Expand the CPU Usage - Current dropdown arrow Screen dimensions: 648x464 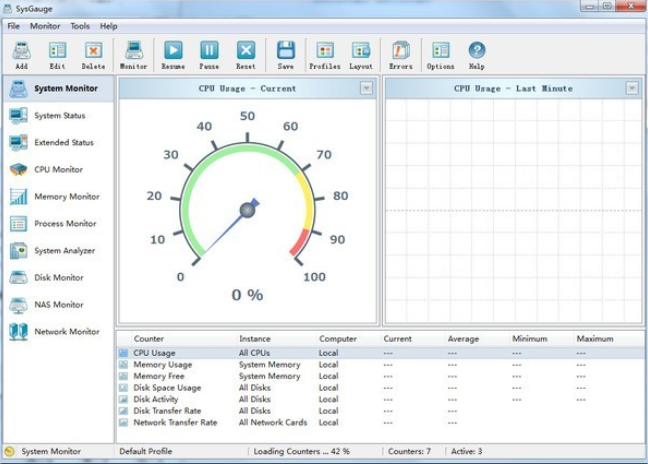click(x=366, y=88)
